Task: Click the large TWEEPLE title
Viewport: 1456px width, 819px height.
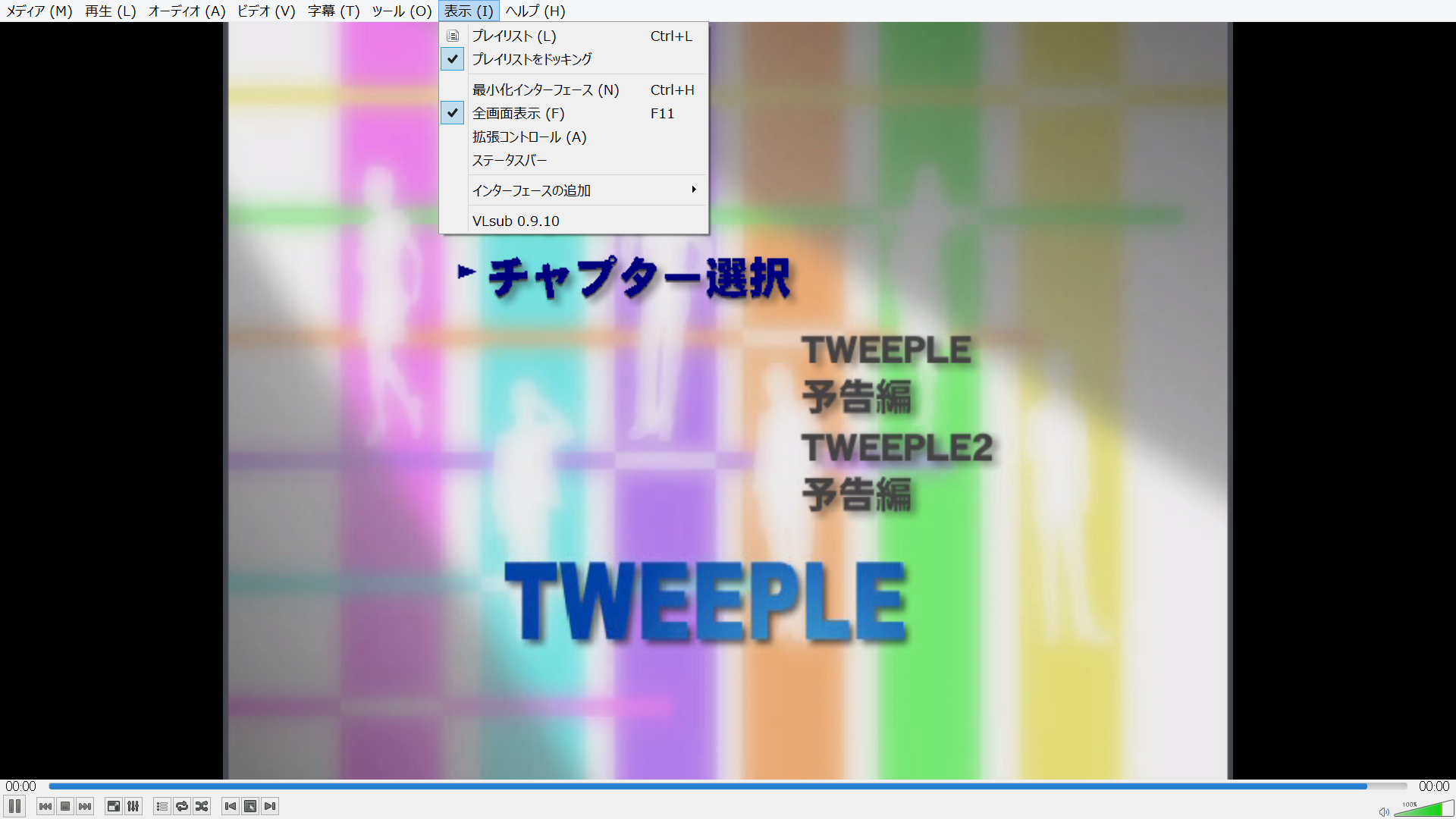Action: (x=705, y=602)
